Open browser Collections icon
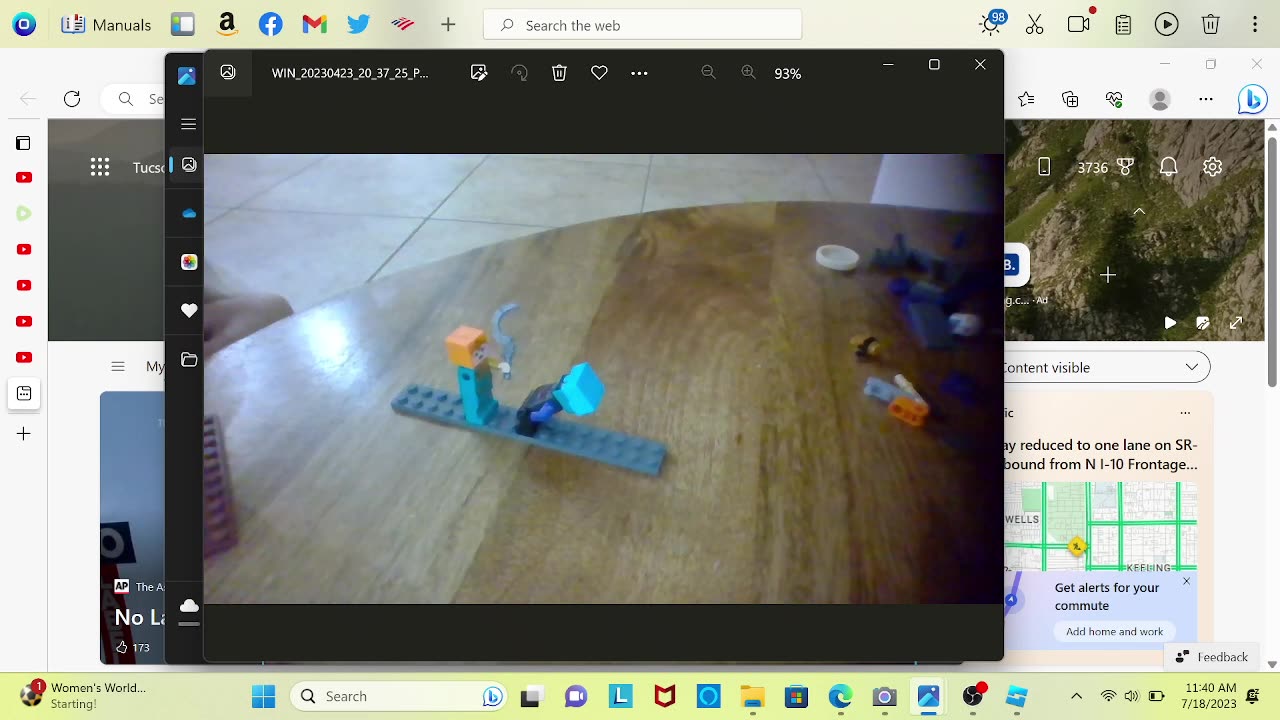 1070,99
